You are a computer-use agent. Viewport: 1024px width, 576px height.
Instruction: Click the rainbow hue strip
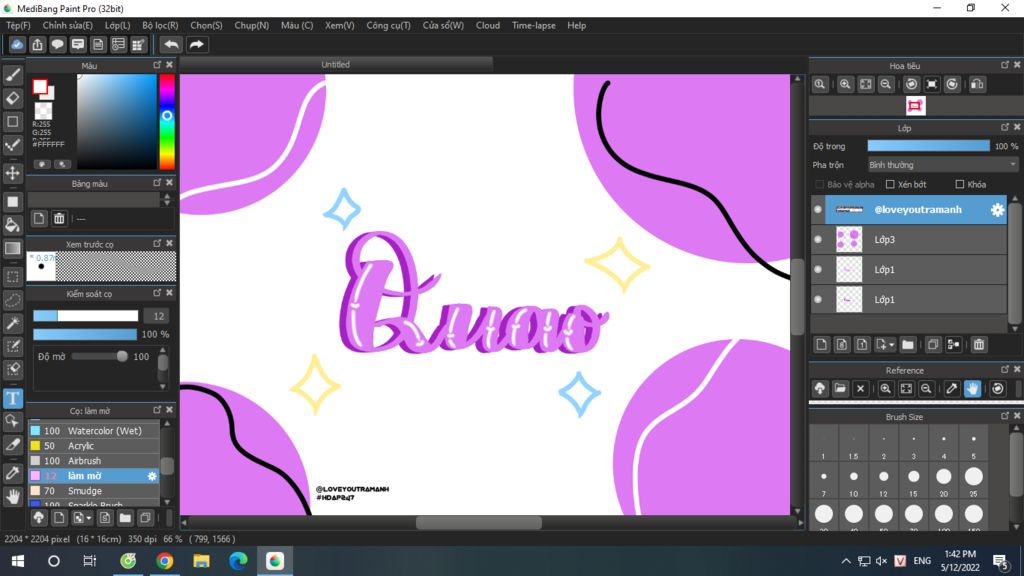[x=167, y=121]
